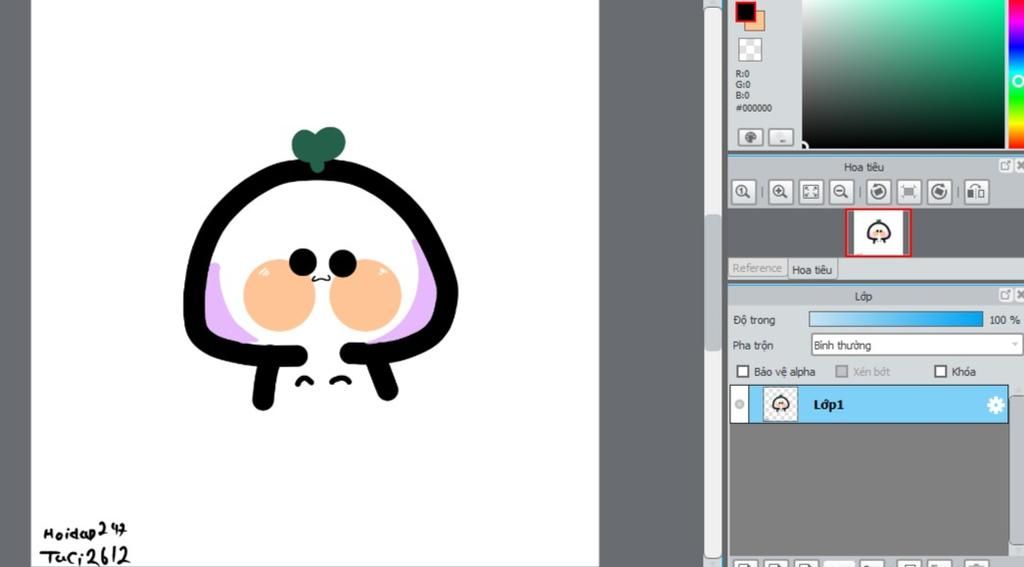
Task: Click the 100% zoom reset magnifier icon
Action: tap(743, 191)
